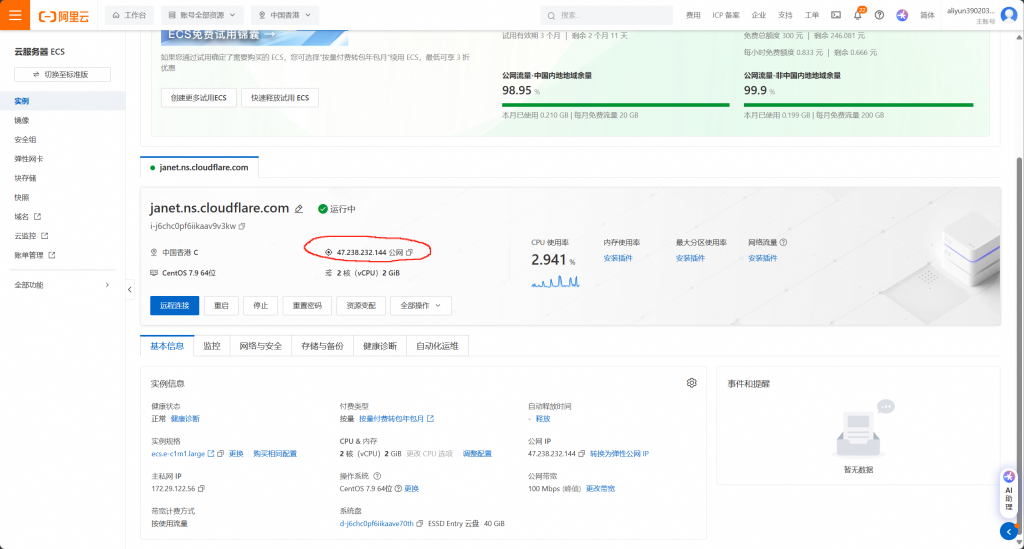Open the help question-mark icon in header

pos(880,15)
